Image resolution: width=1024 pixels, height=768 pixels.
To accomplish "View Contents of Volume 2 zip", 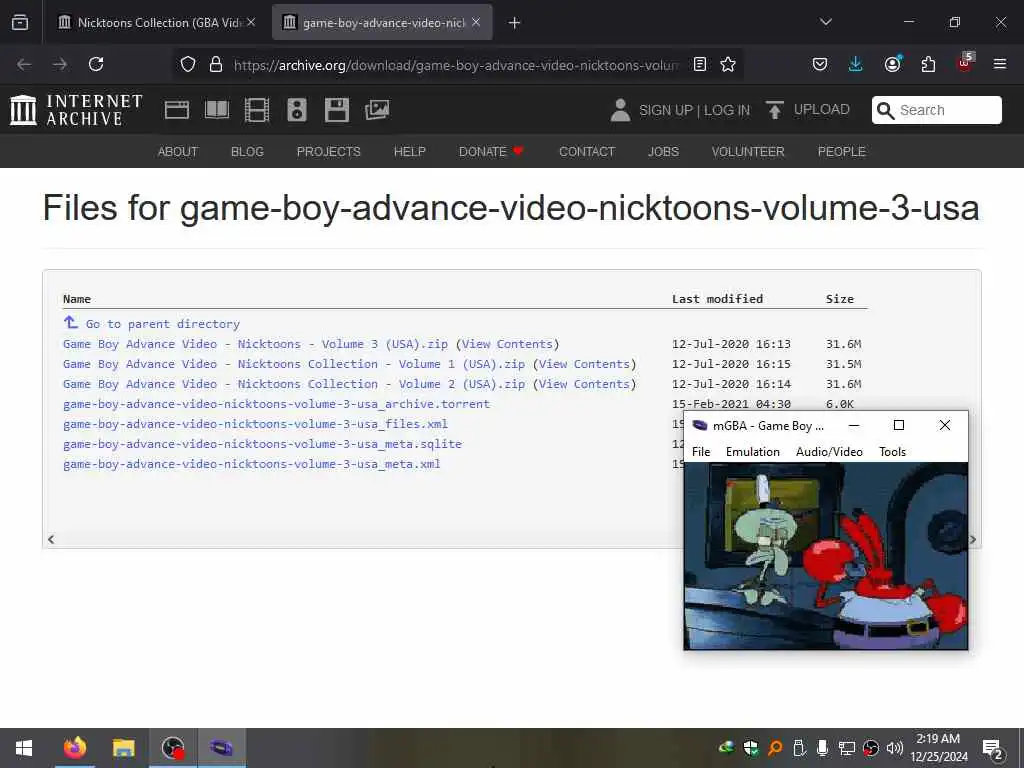I will coord(584,385).
